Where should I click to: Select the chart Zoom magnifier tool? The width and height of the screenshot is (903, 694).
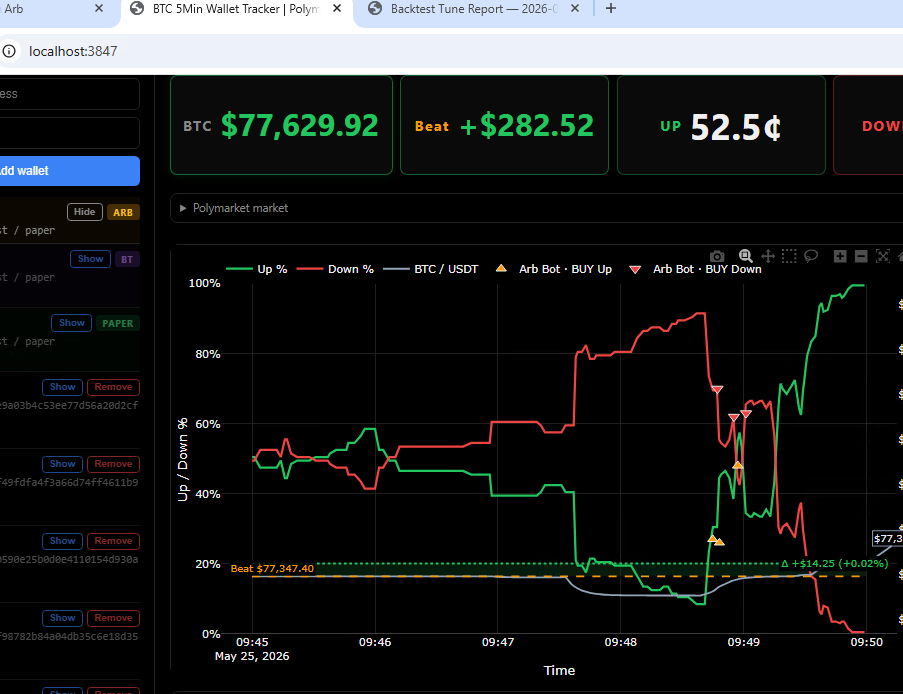pos(745,256)
